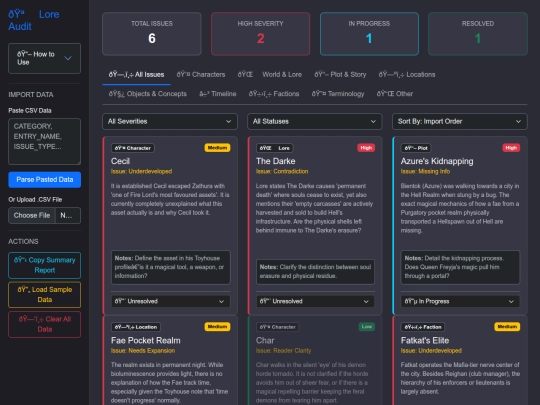
Task: Change Azure's Kidnapping In Progress status dropdown
Action: [x=460, y=301]
